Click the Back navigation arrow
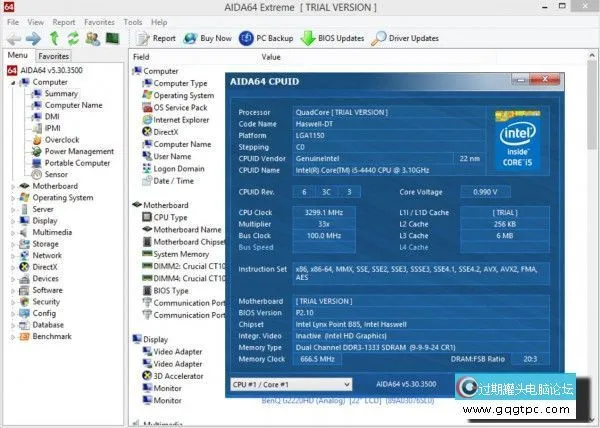 13,39
